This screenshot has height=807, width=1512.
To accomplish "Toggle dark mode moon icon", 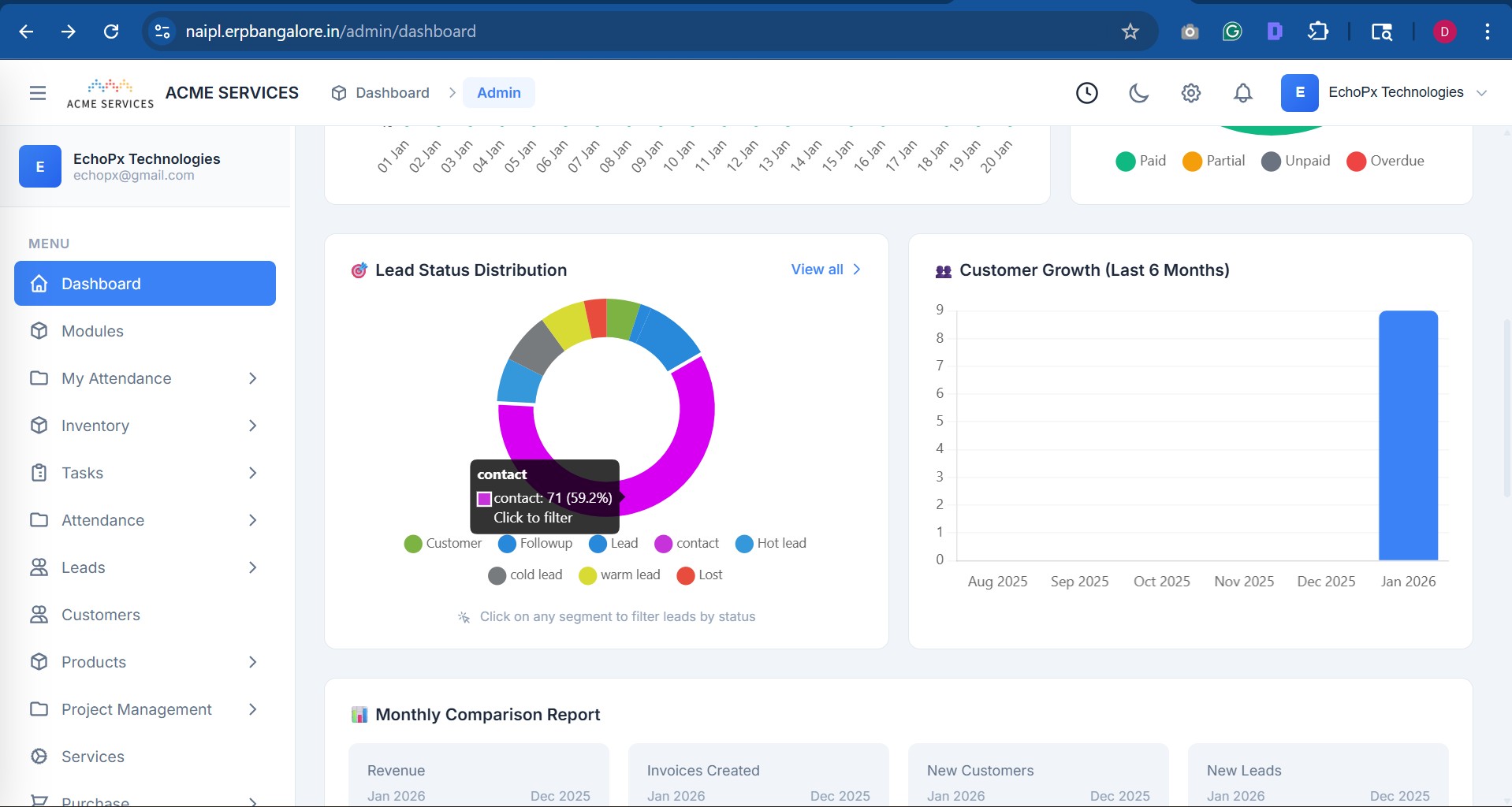I will tap(1138, 93).
